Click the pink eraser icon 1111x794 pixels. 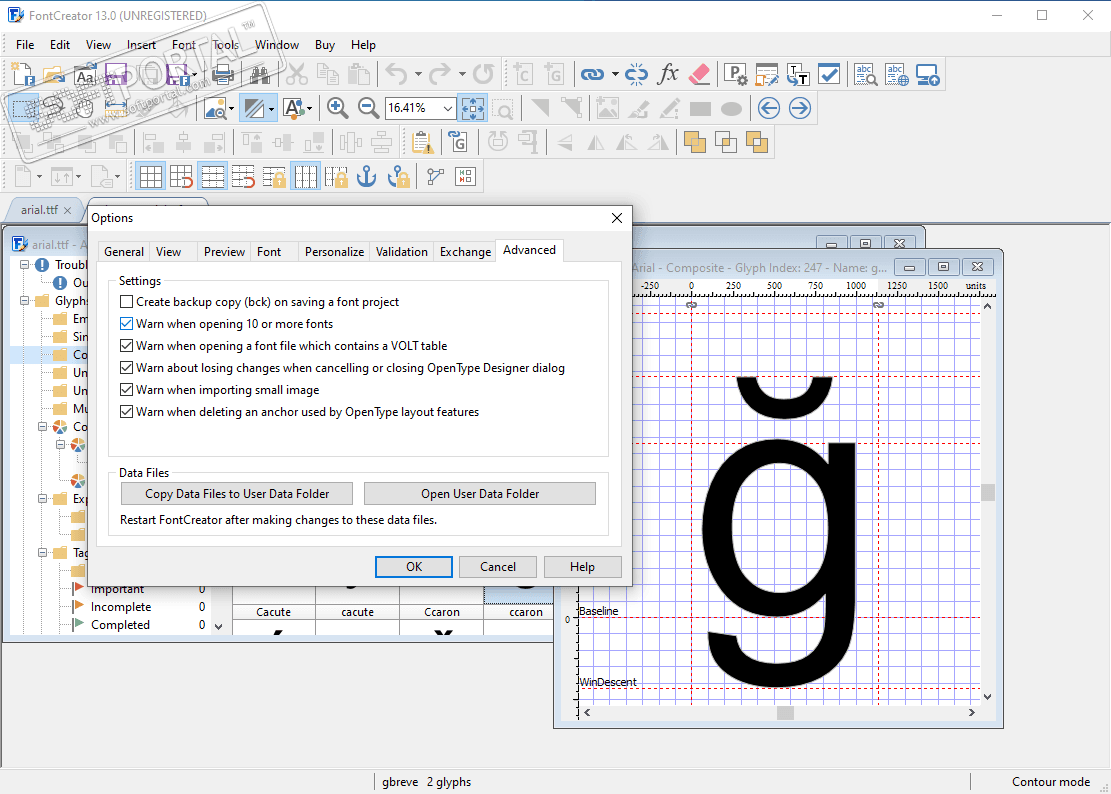pyautogui.click(x=699, y=74)
